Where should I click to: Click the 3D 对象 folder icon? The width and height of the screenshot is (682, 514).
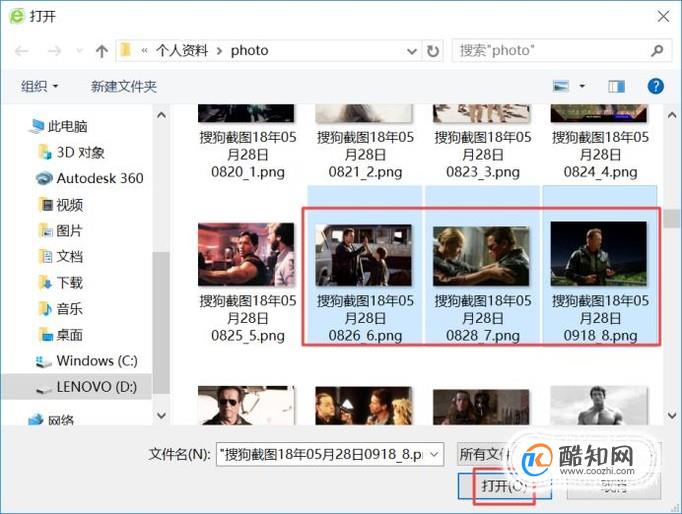point(45,152)
